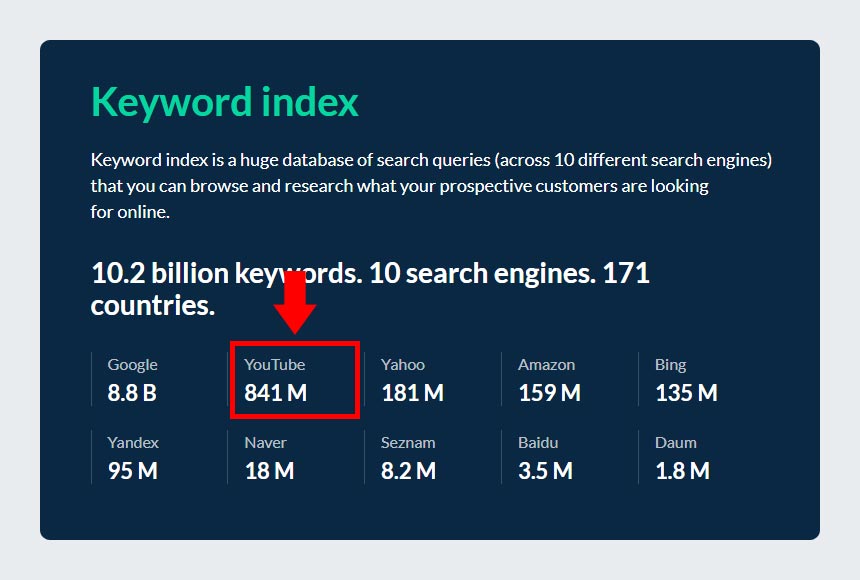Viewport: 860px width, 580px height.
Task: Click the 841 M YouTube value
Action: coord(275,393)
